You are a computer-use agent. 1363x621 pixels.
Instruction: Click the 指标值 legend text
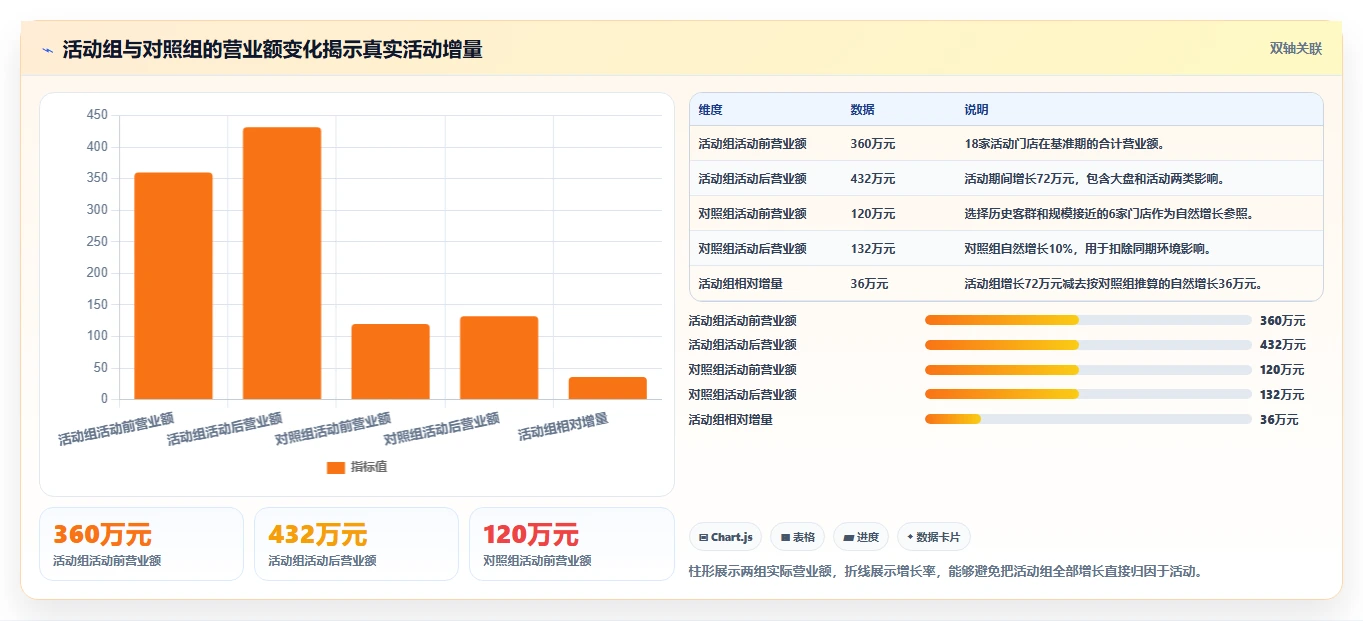click(x=369, y=467)
